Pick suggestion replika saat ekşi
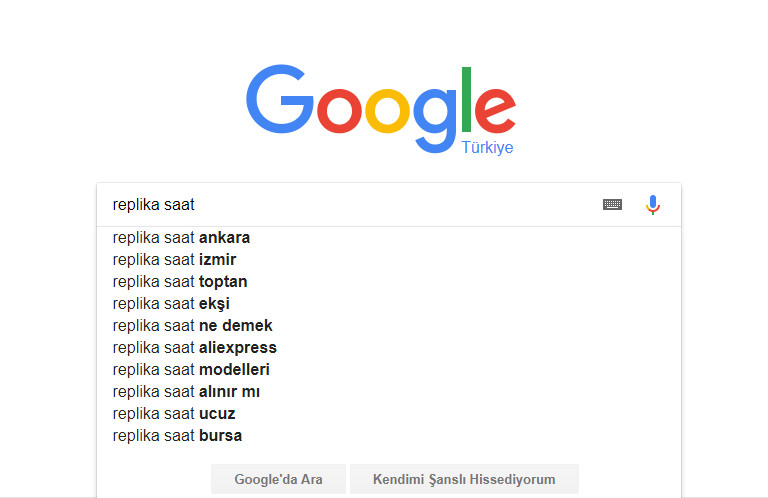This screenshot has width=768, height=498. [389, 304]
